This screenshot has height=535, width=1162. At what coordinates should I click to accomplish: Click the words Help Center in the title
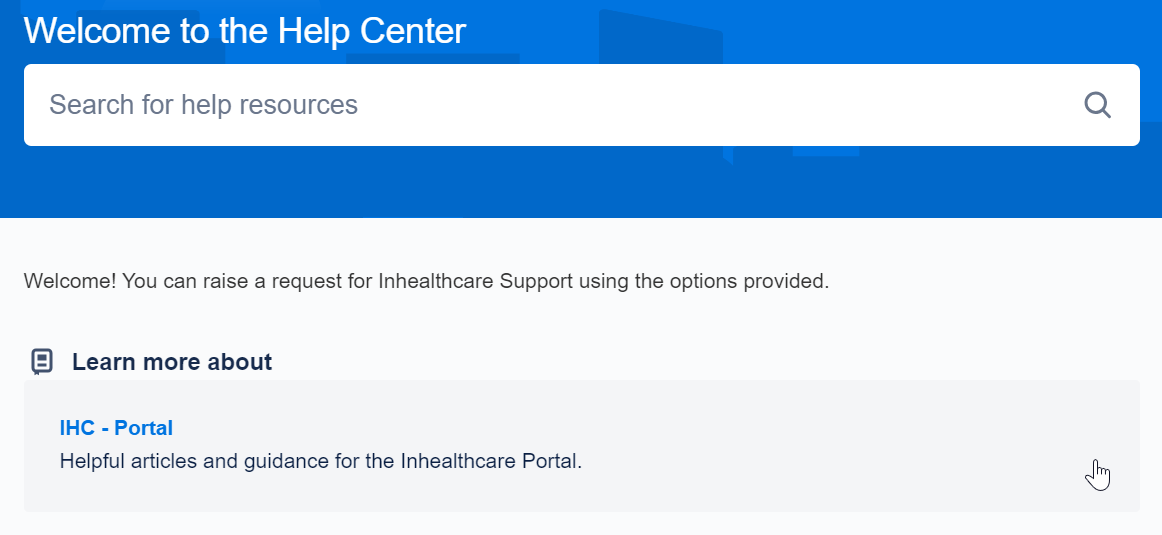point(372,31)
